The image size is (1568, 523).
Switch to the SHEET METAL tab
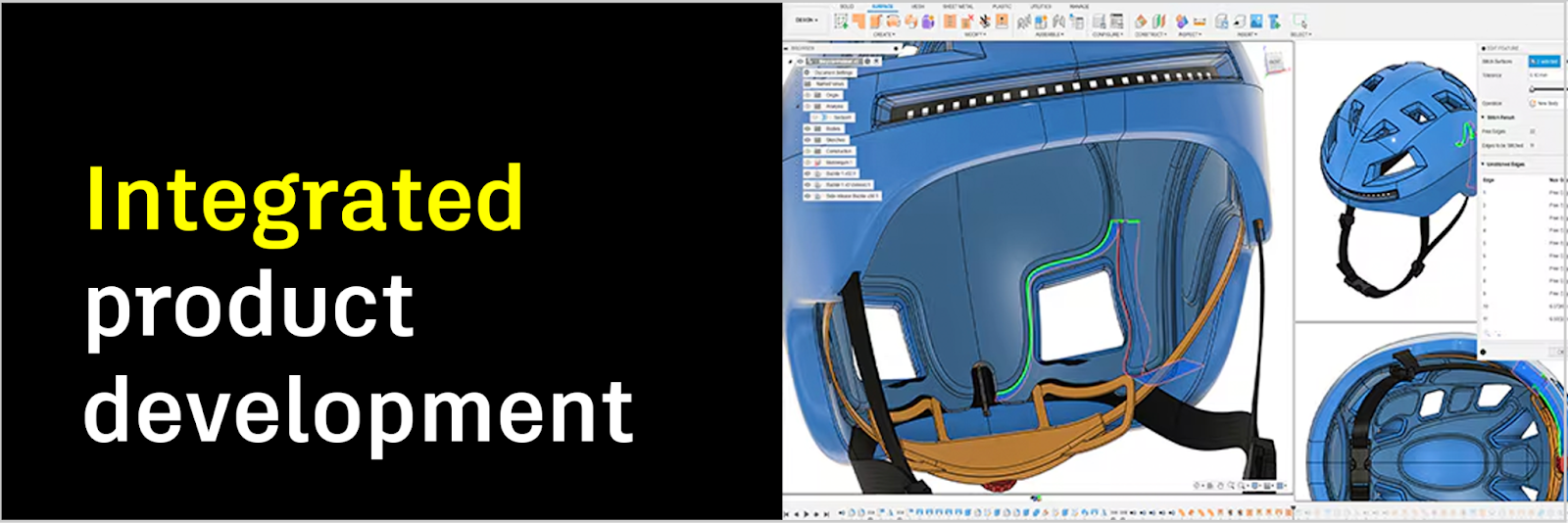(x=957, y=6)
